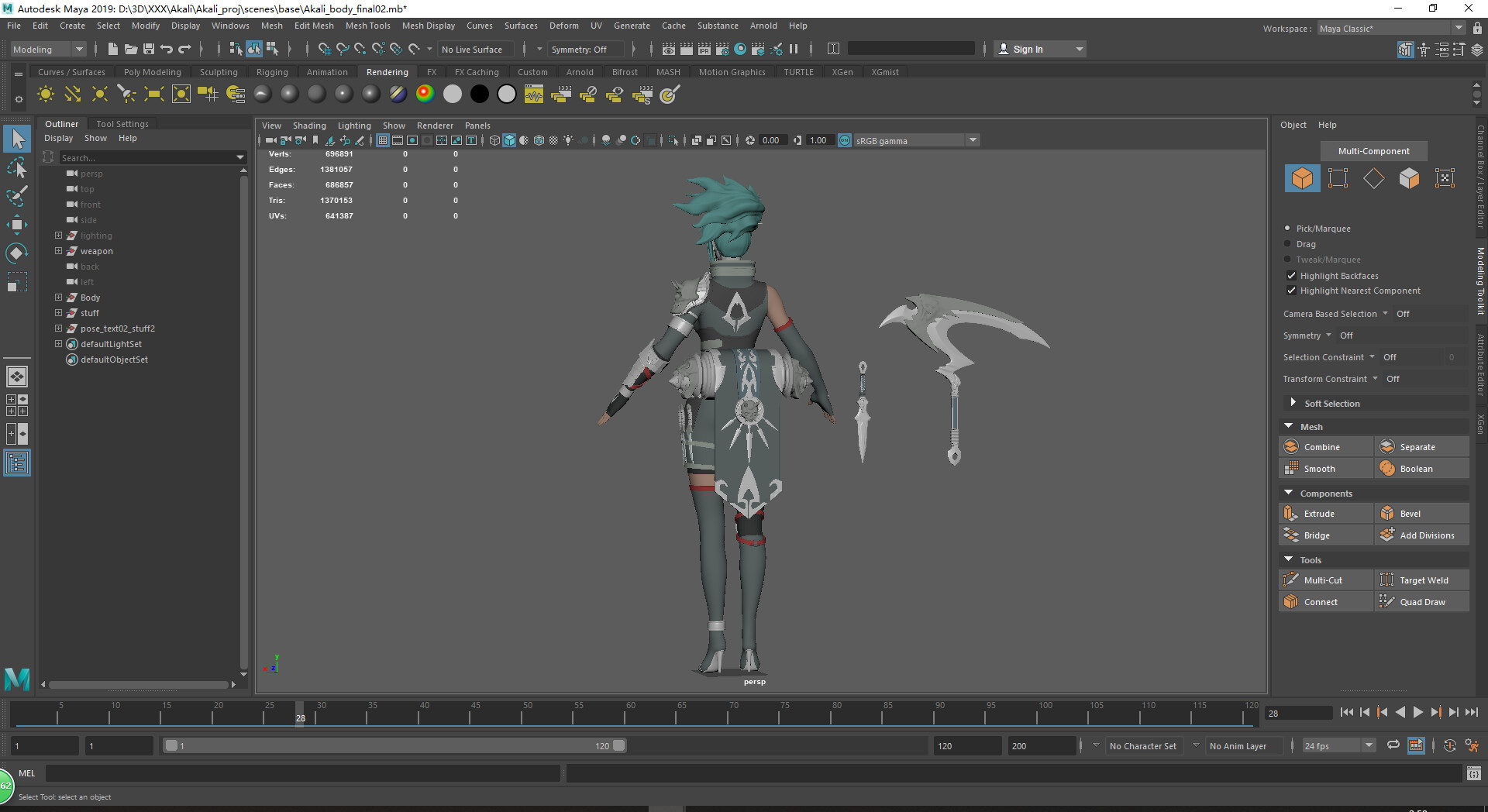Select Drag radio option

click(1288, 244)
